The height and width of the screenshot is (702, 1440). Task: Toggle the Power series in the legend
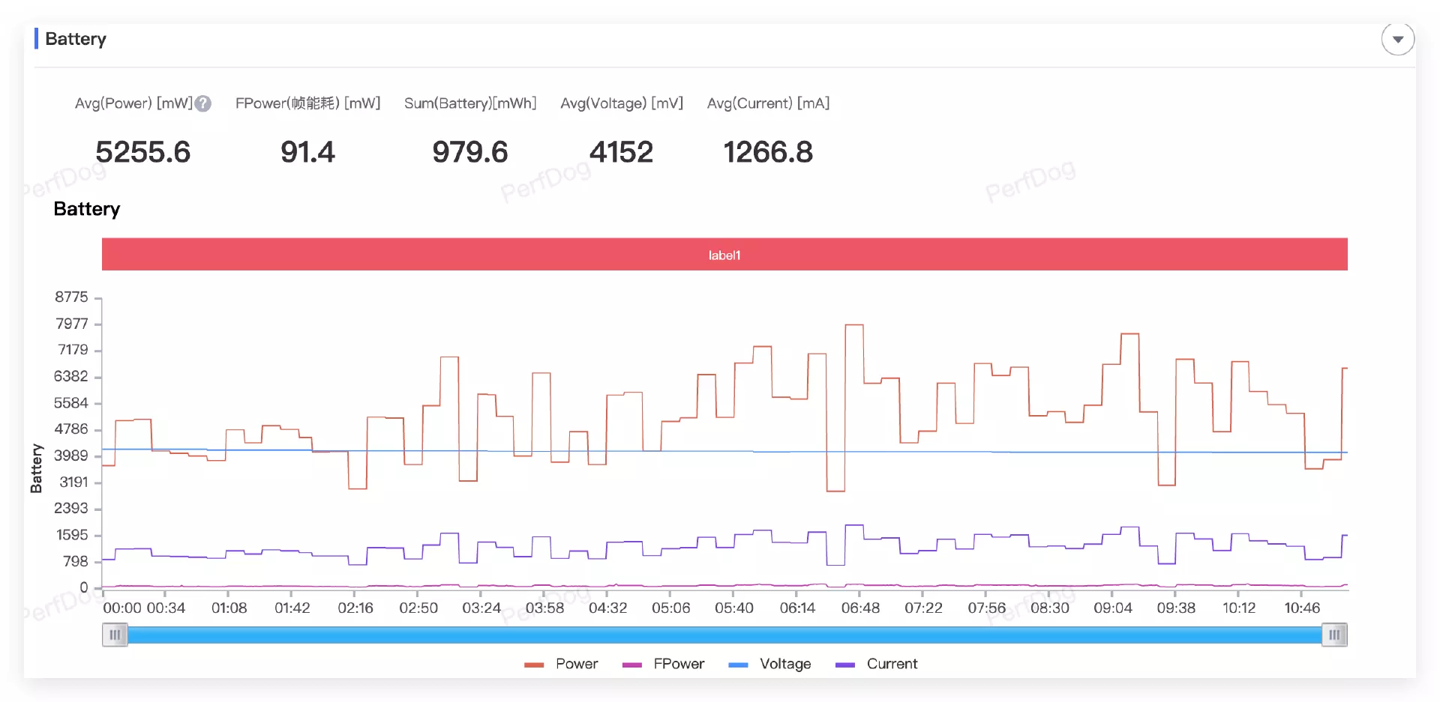[561, 664]
